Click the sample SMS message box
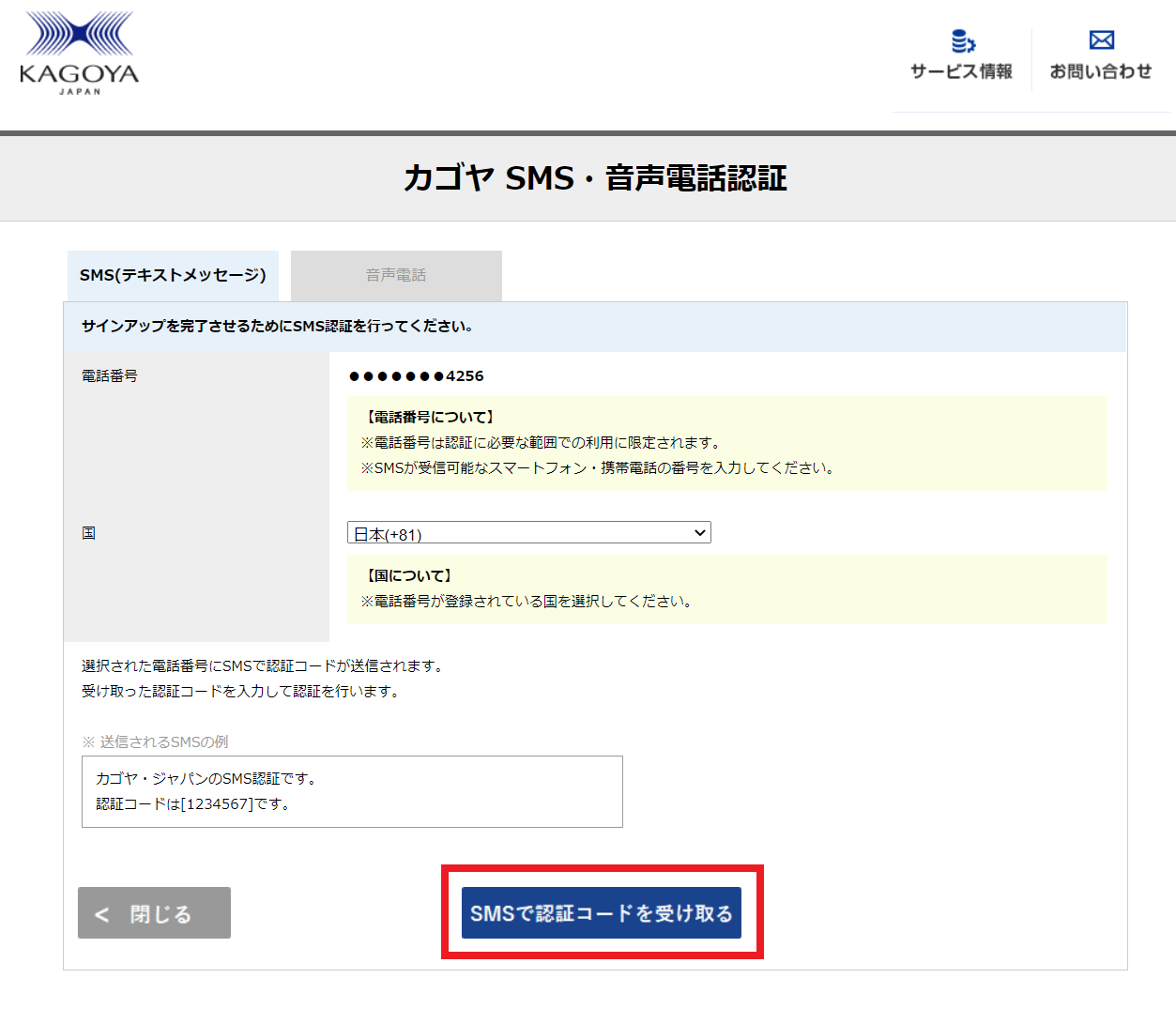1176x1024 pixels. [352, 791]
